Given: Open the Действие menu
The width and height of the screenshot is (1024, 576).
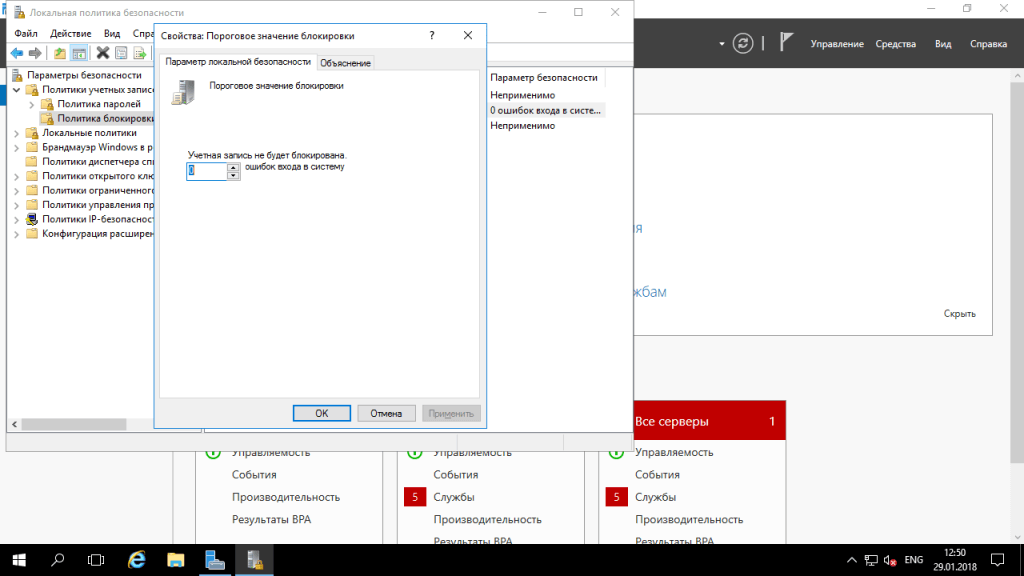Looking at the screenshot, I should tap(70, 33).
